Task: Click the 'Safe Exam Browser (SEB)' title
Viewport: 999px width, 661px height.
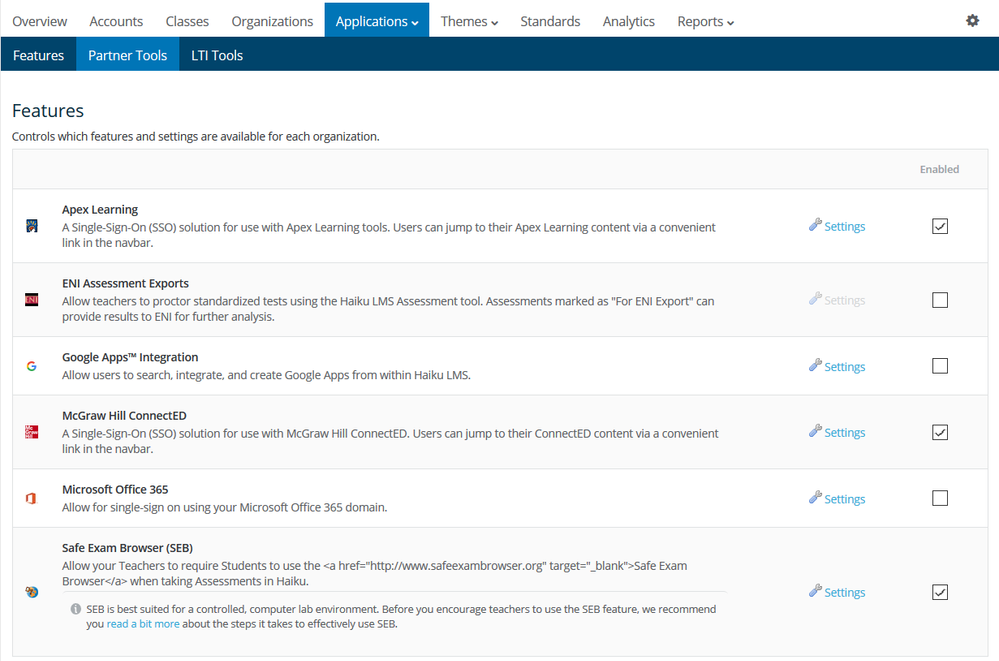Action: click(127, 548)
